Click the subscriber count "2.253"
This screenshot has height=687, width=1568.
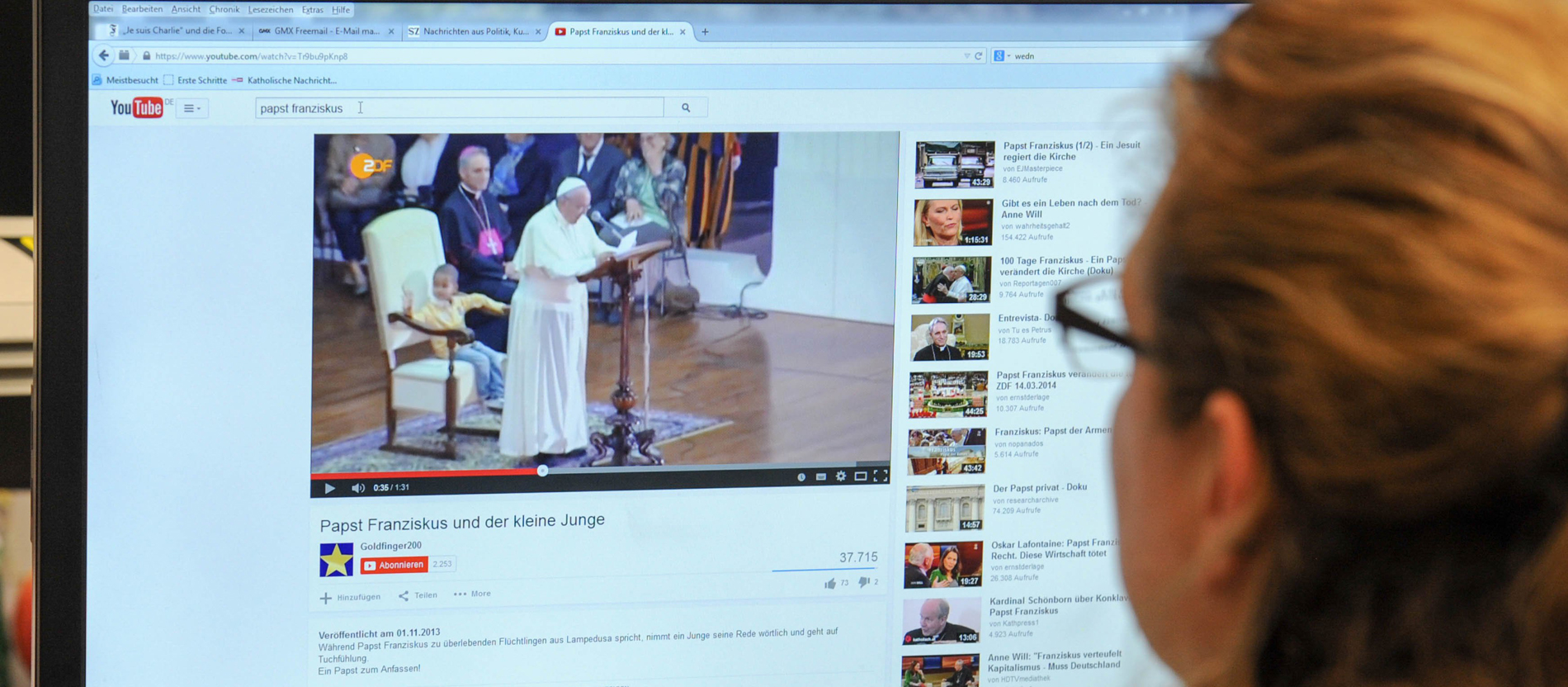point(442,564)
